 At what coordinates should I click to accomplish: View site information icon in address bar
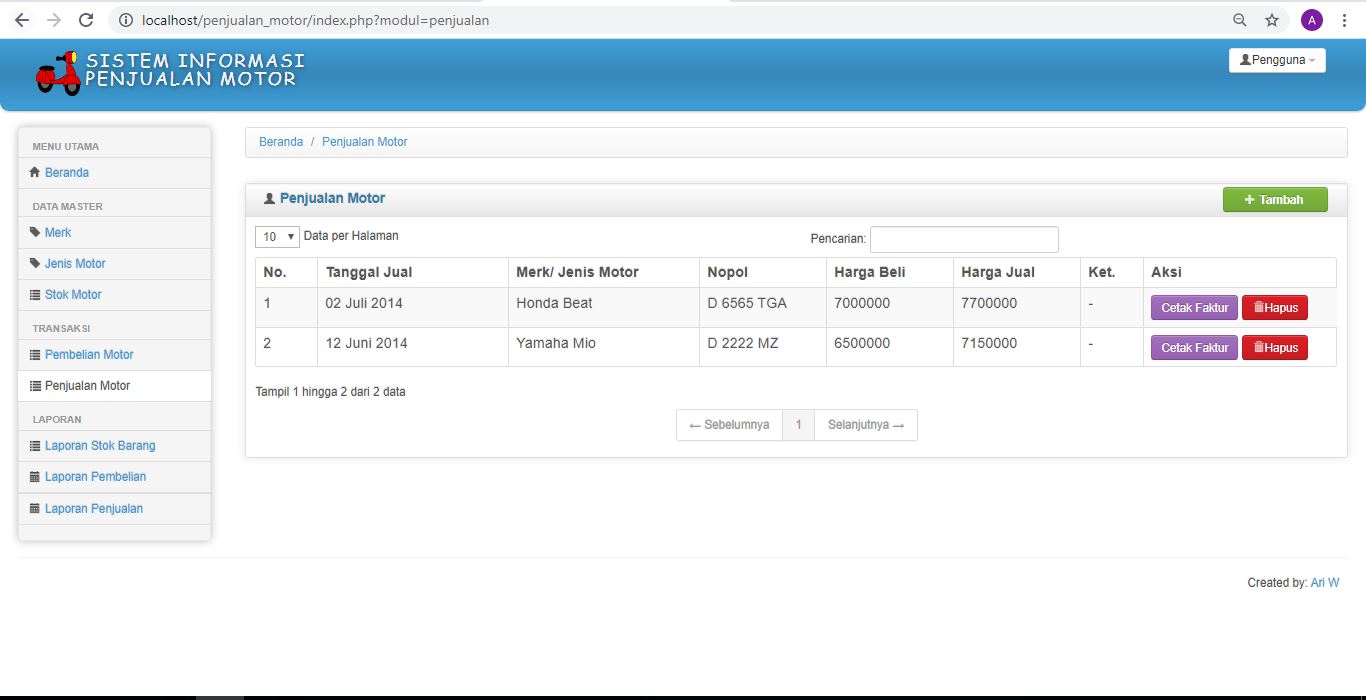click(126, 20)
